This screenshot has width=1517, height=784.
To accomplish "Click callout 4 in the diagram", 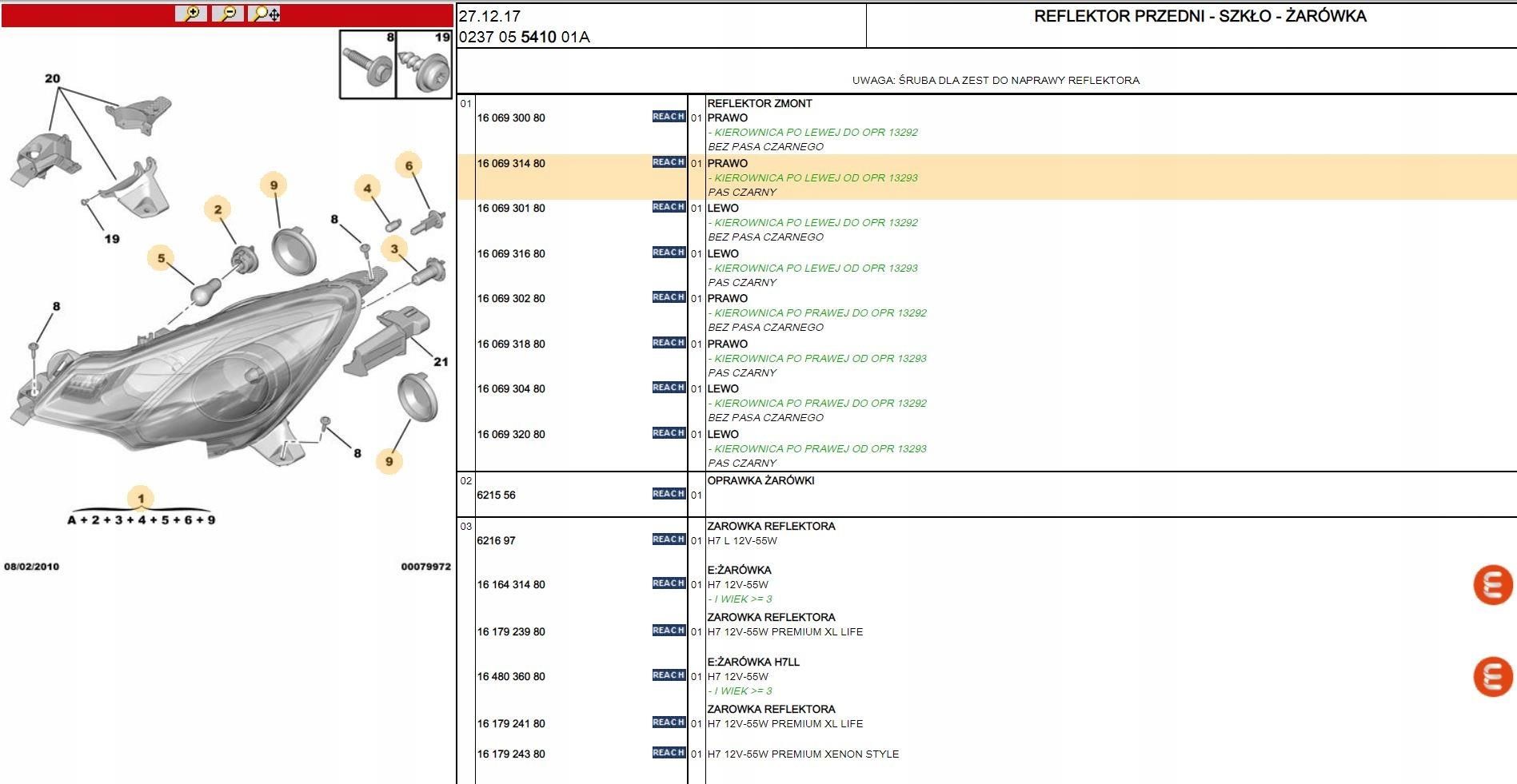I will (x=367, y=189).
